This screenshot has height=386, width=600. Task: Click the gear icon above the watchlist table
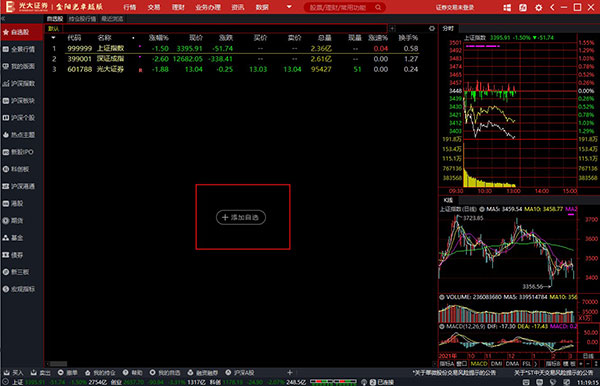(432, 28)
